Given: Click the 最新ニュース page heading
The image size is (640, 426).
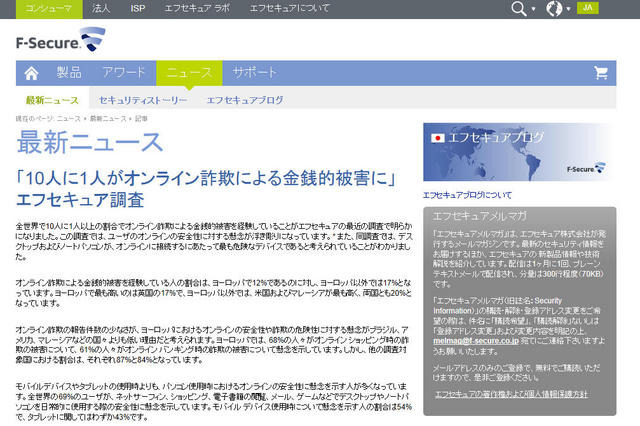Looking at the screenshot, I should click(90, 142).
